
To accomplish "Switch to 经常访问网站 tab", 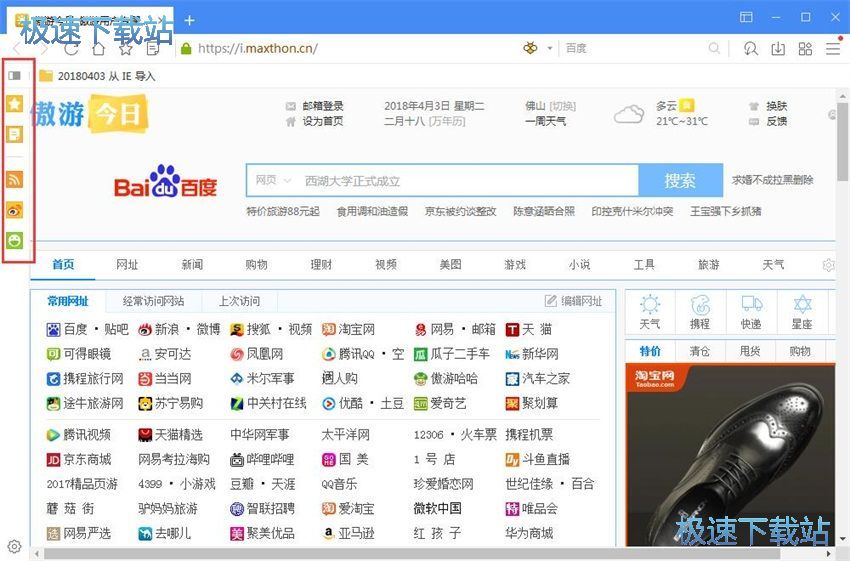I will tap(153, 301).
